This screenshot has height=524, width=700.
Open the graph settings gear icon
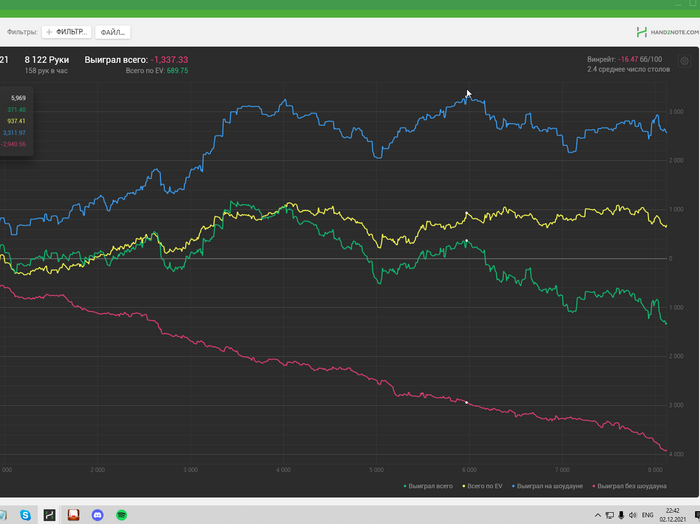684,61
